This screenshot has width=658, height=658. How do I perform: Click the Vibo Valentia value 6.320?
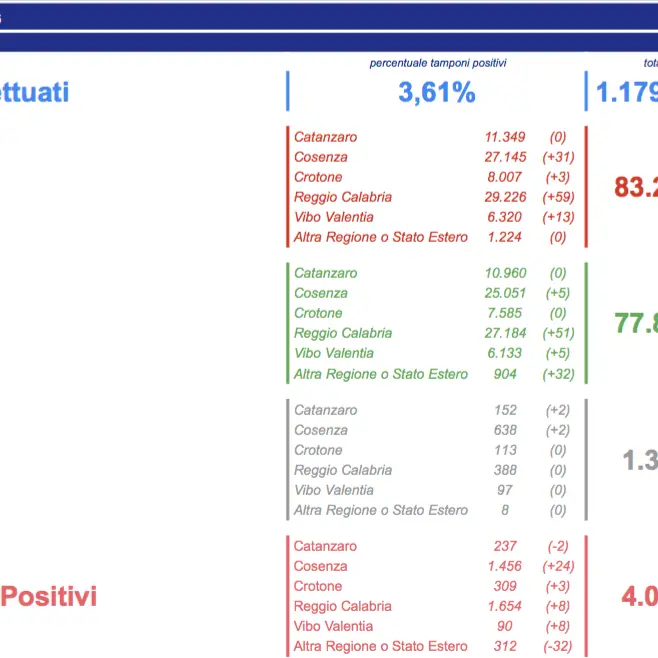click(x=505, y=217)
